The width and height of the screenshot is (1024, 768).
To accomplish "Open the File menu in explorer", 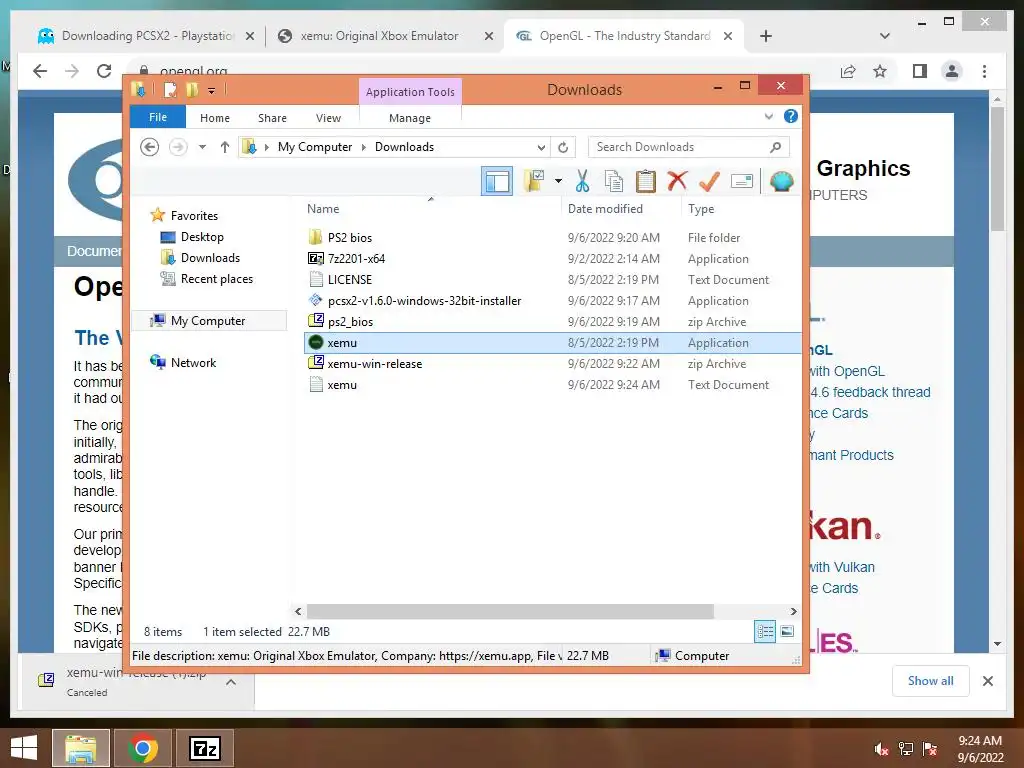I will pos(158,117).
